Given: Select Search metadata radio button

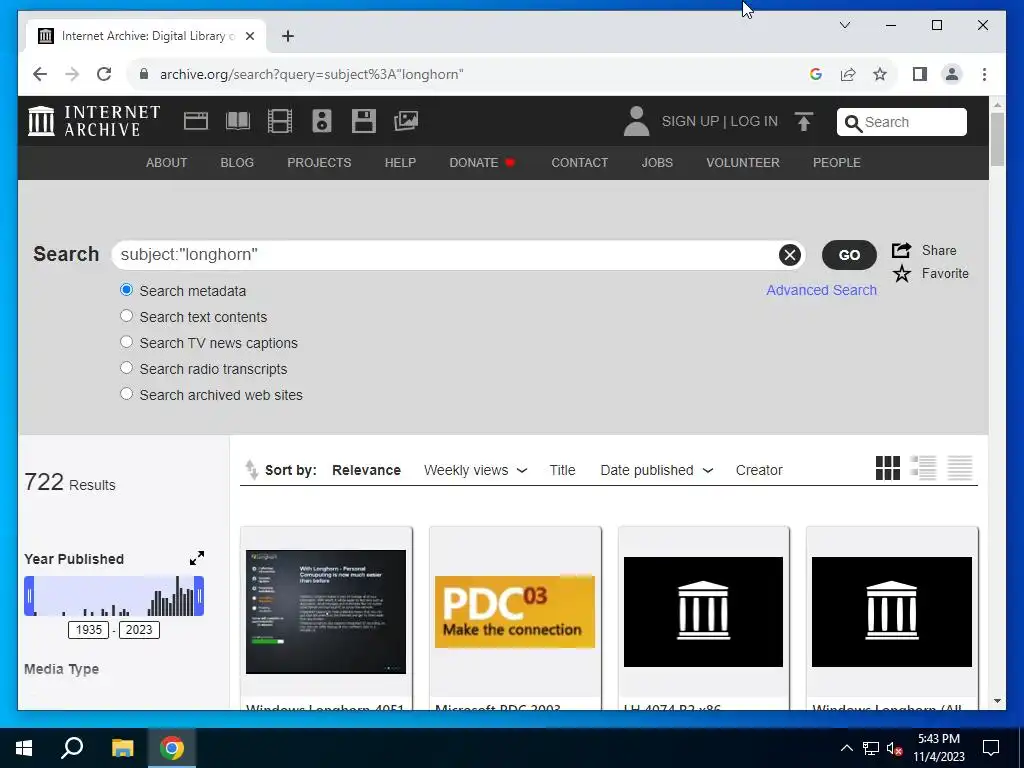Looking at the screenshot, I should 127,290.
